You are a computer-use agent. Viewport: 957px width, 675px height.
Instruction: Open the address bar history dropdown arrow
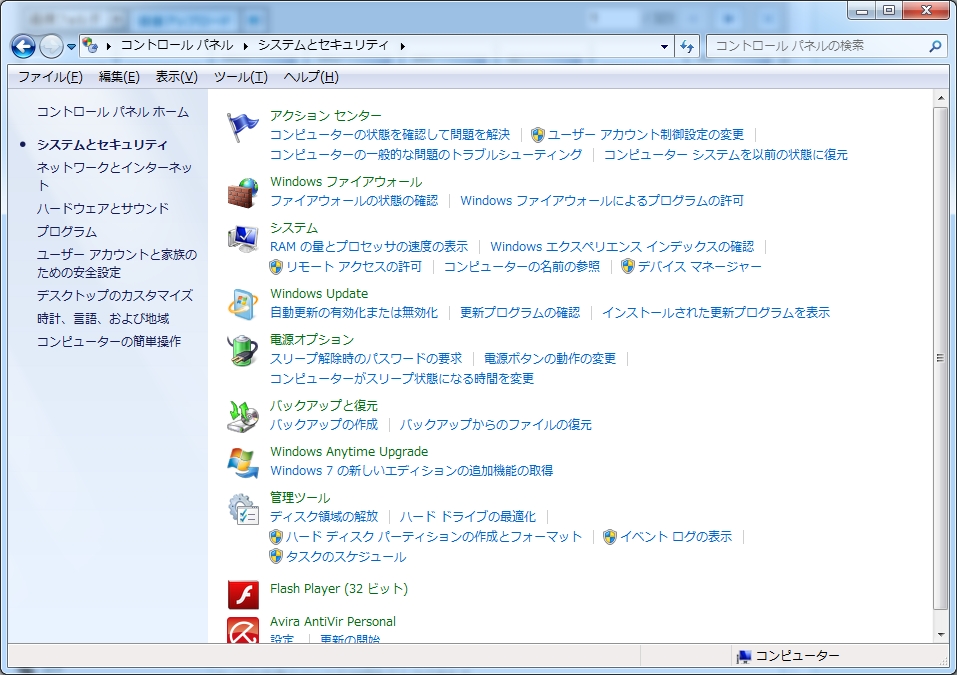tap(664, 46)
